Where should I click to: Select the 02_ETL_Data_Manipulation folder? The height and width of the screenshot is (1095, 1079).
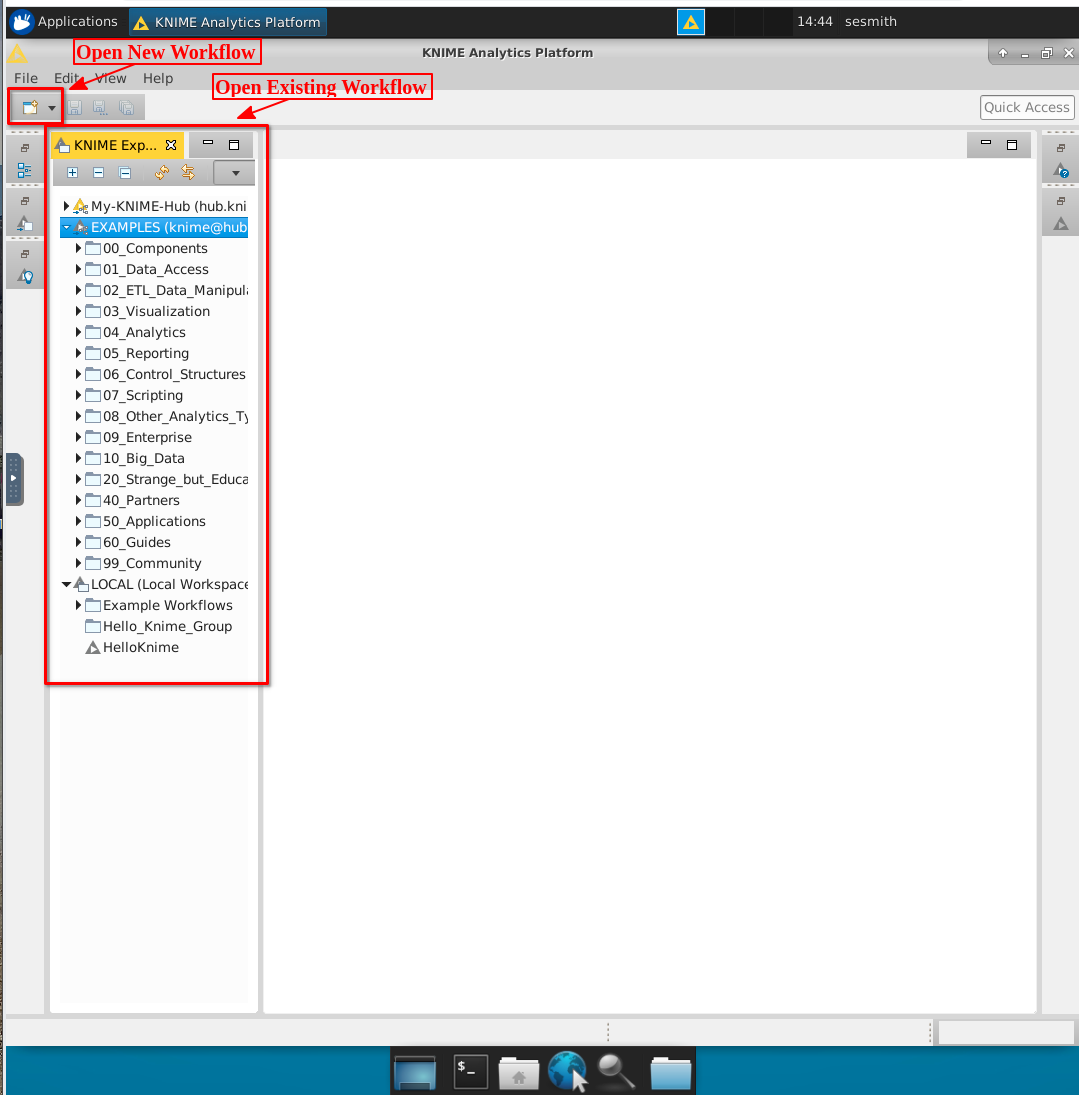tap(167, 291)
